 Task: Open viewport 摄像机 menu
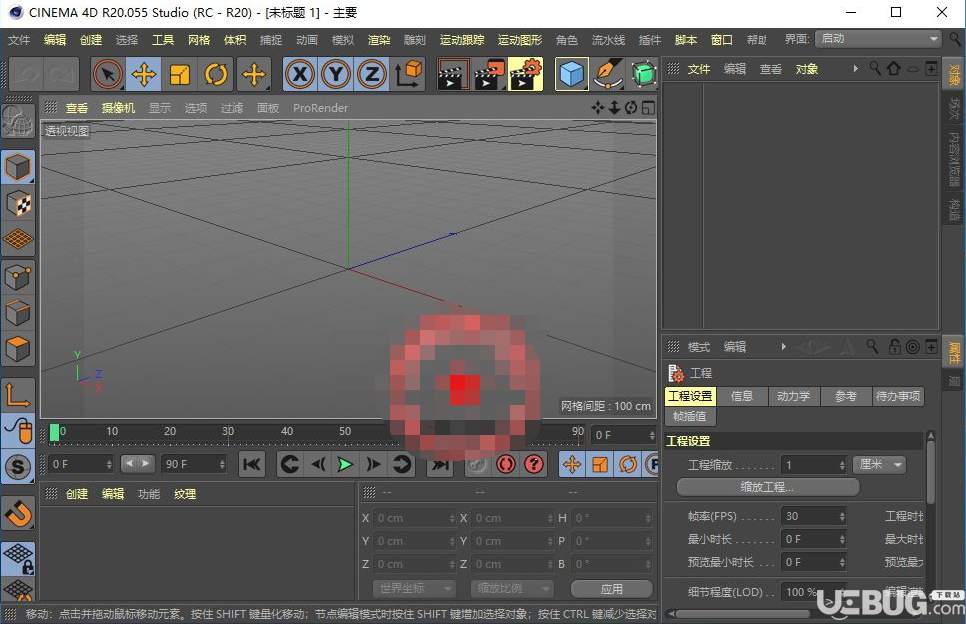[x=118, y=108]
